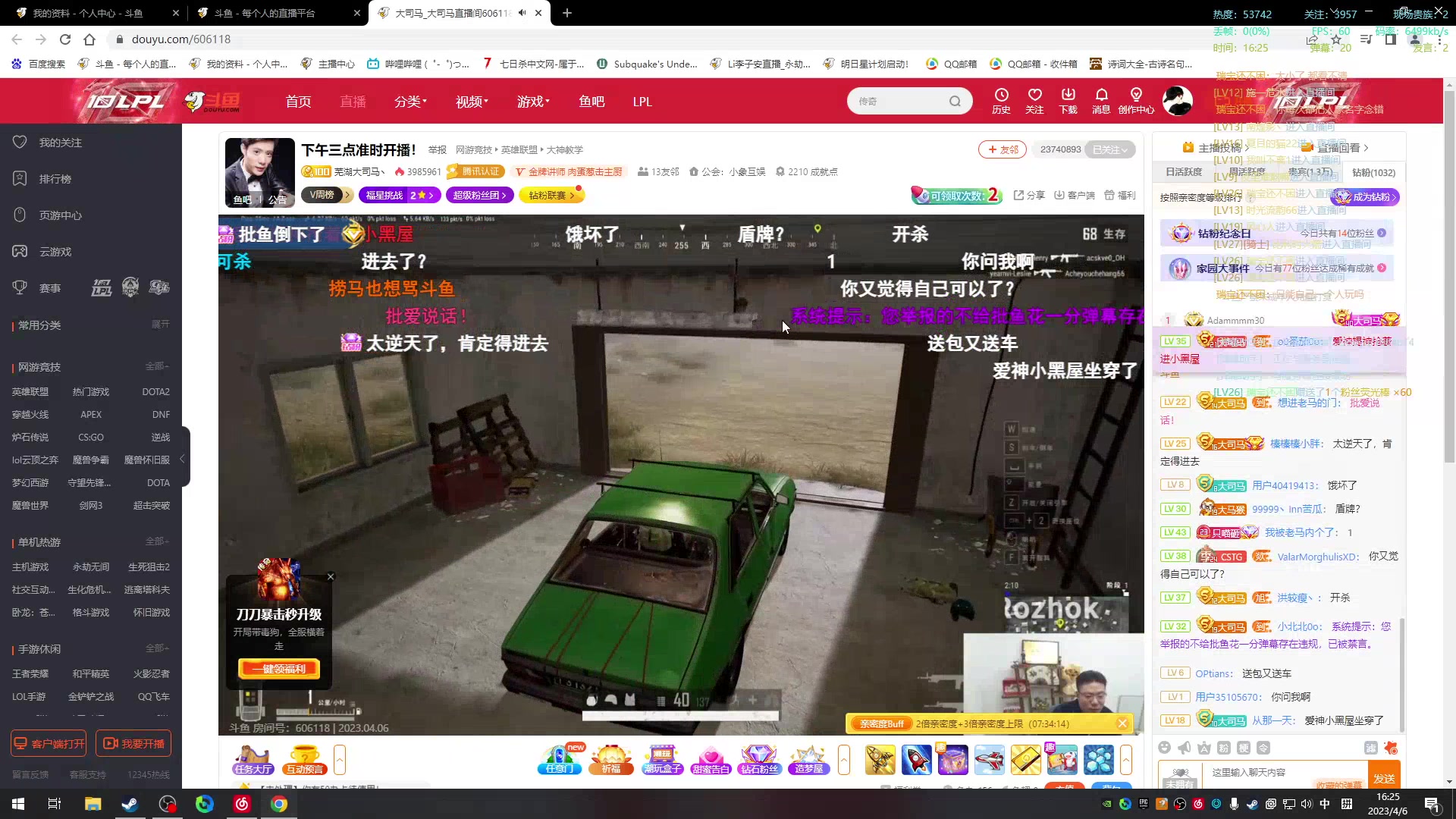The width and height of the screenshot is (1456, 819).
Task: Toggle the red star danmaku effect icon
Action: [1391, 748]
